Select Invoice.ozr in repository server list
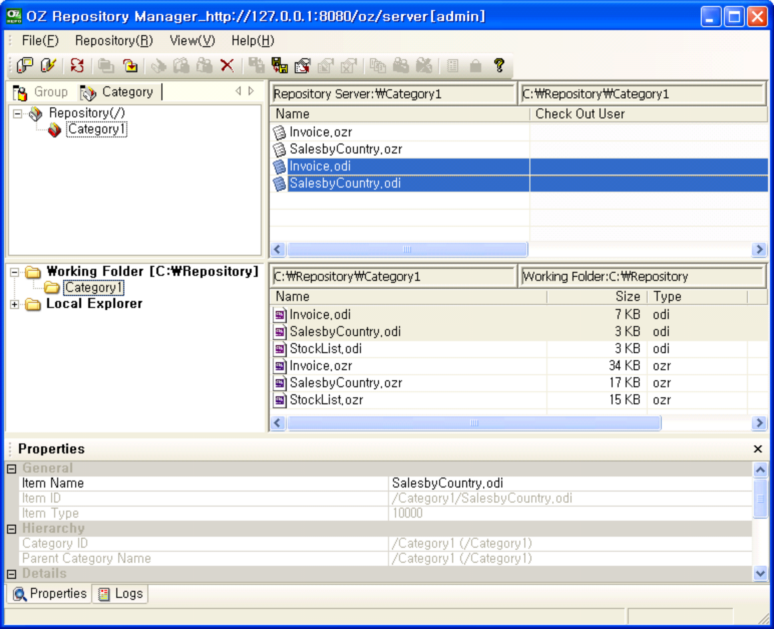This screenshot has width=774, height=629. (x=321, y=132)
